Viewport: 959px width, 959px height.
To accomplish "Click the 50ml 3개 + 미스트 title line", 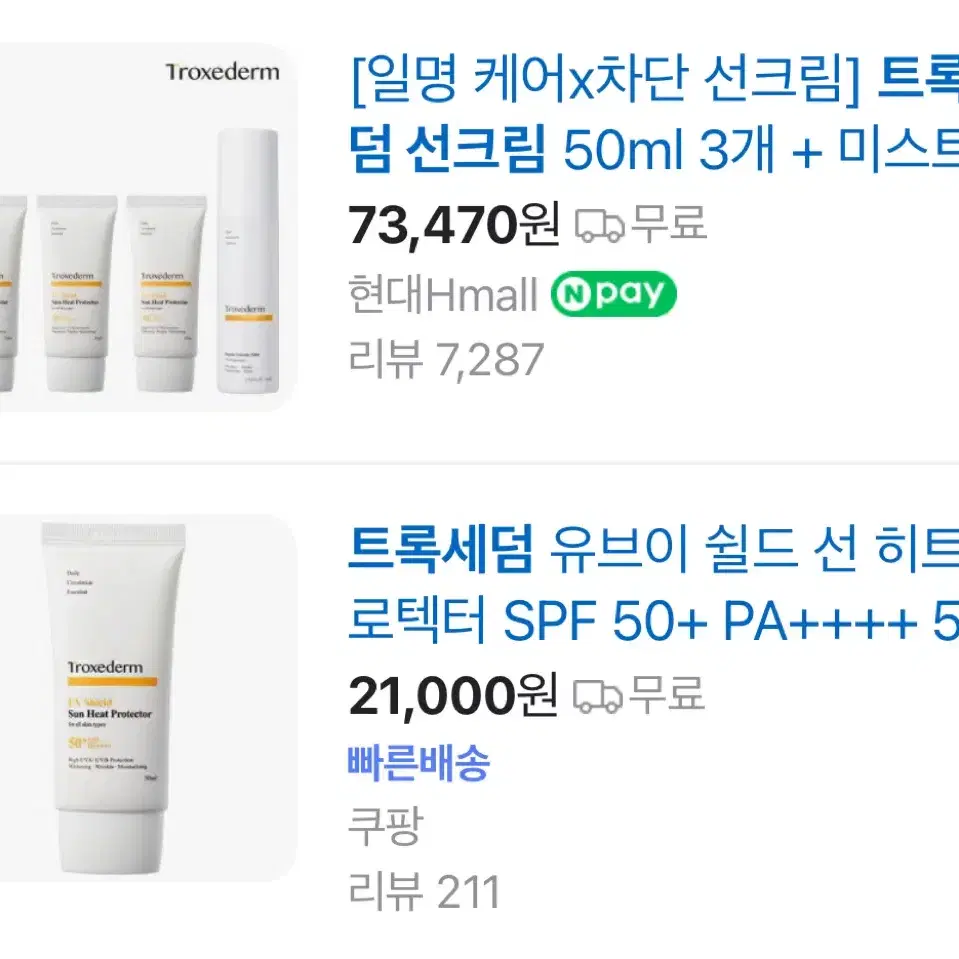I will [x=653, y=150].
